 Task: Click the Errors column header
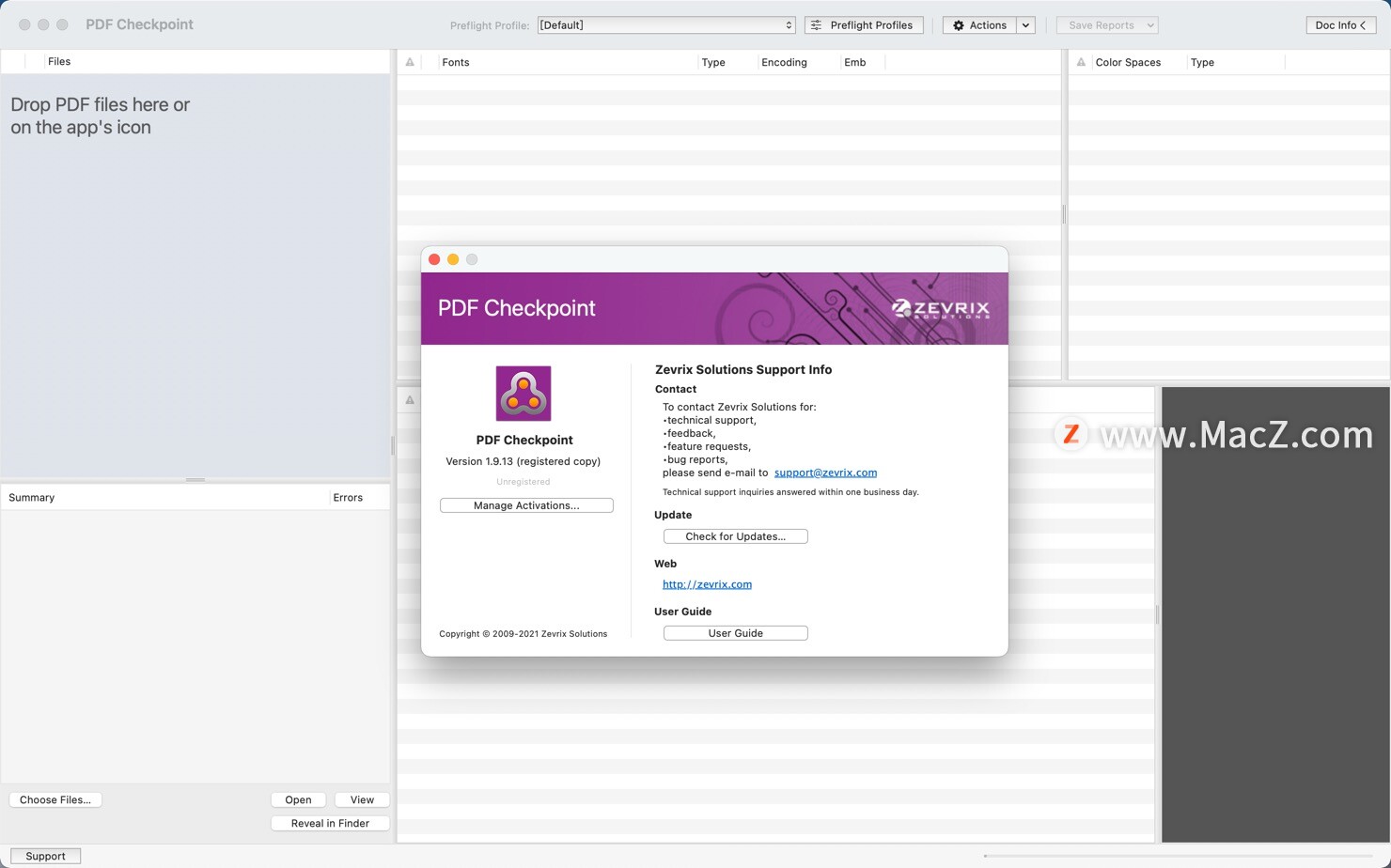point(358,497)
